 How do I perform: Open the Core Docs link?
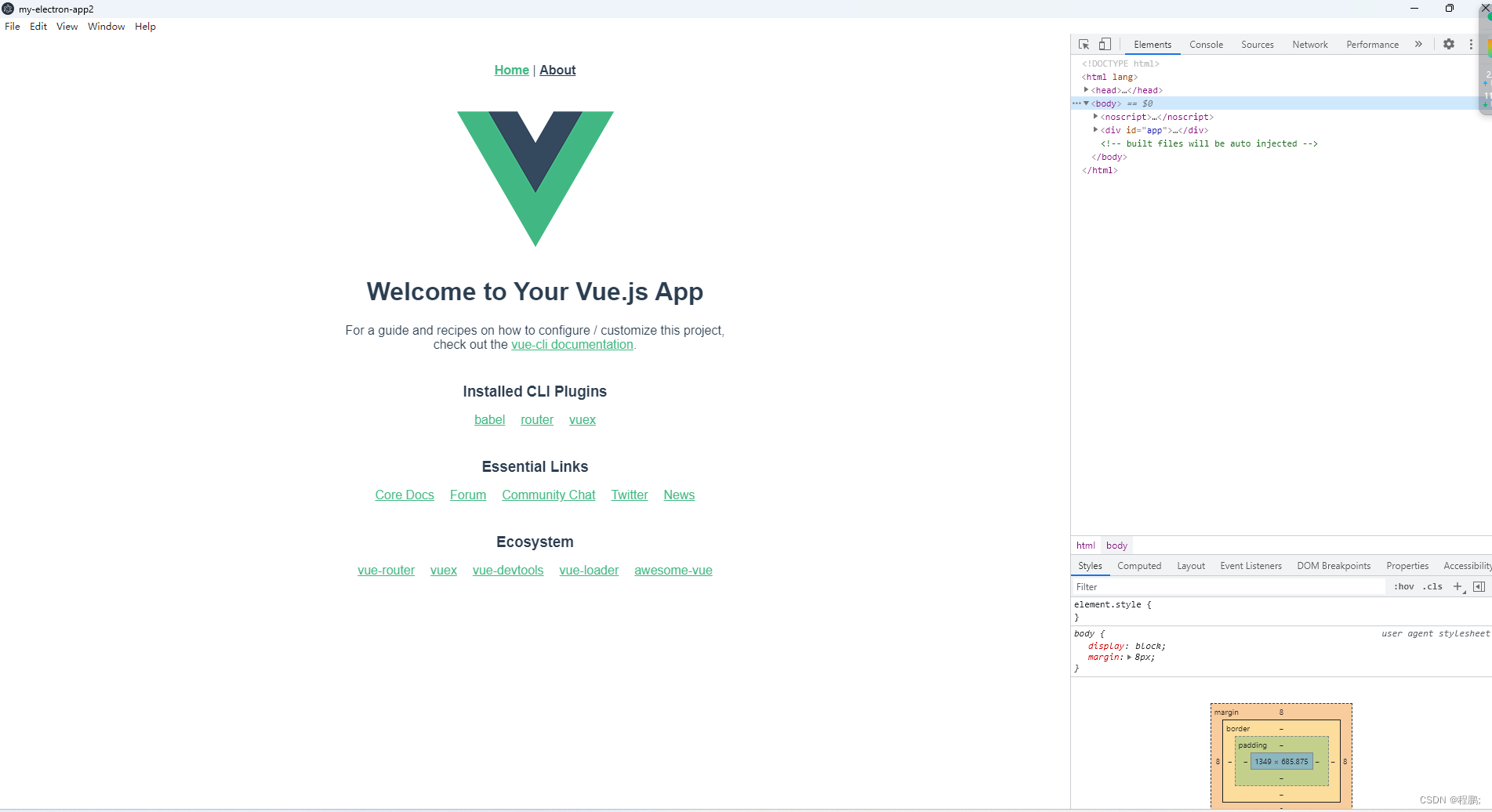405,495
